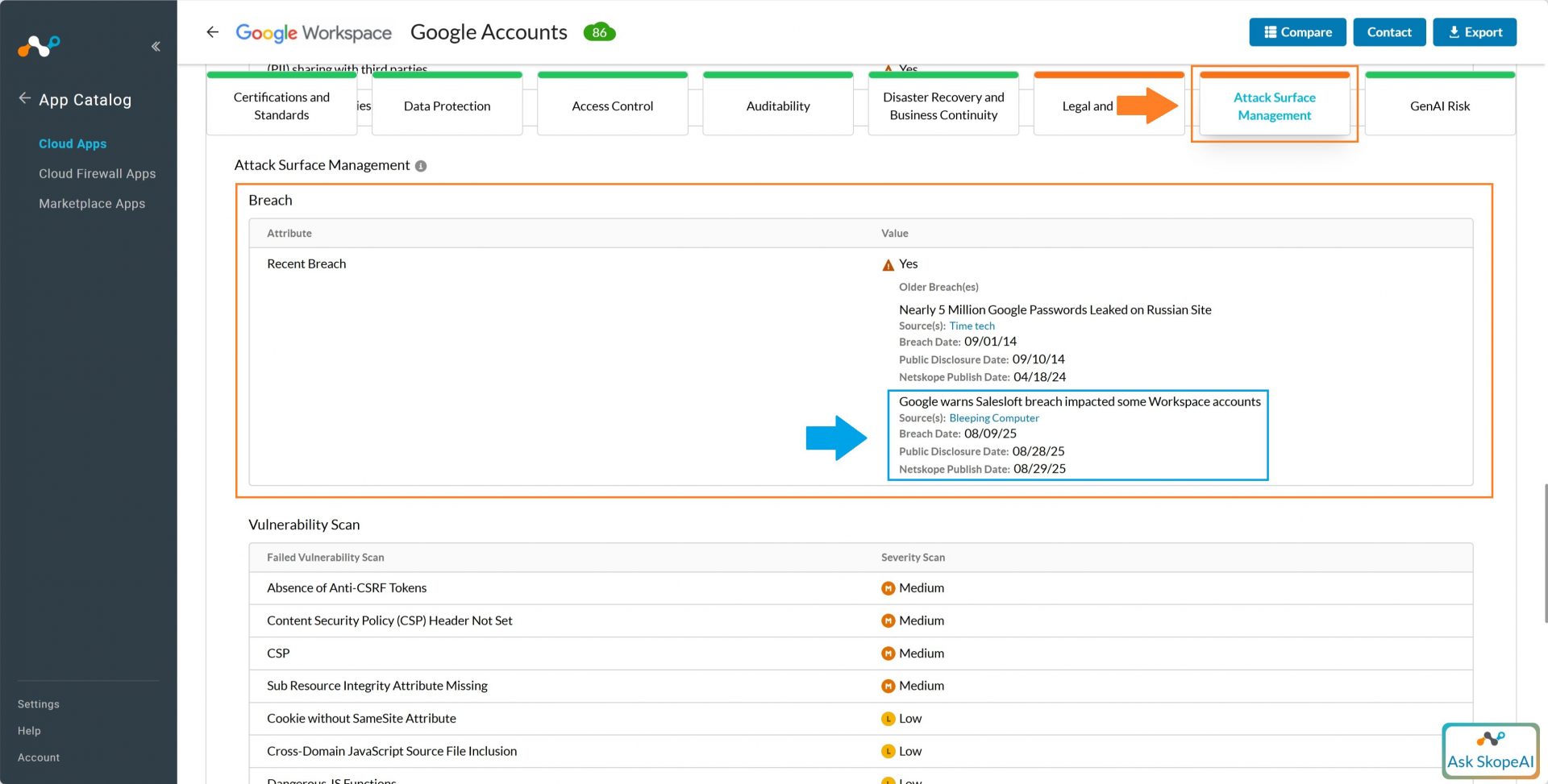
Task: Click the Compare button
Action: pyautogui.click(x=1297, y=32)
